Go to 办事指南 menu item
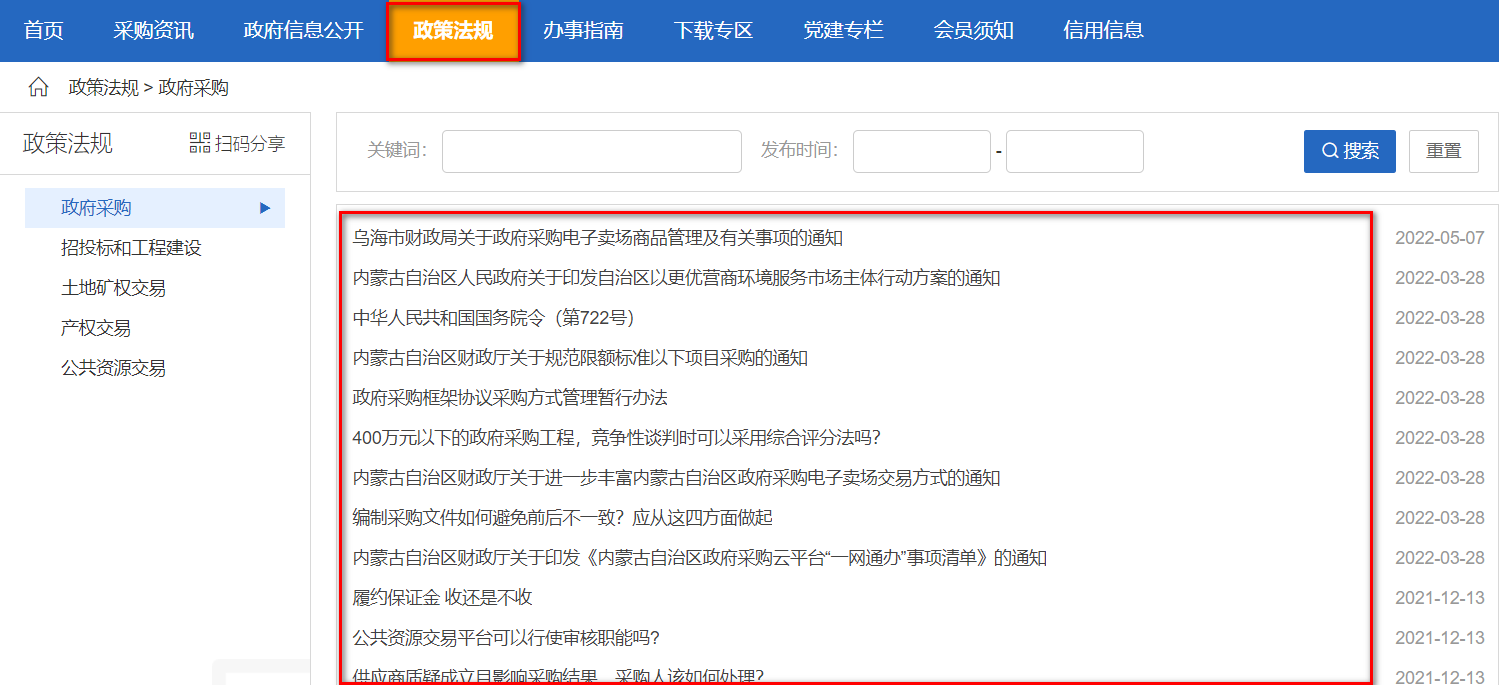1499x685 pixels. tap(583, 30)
